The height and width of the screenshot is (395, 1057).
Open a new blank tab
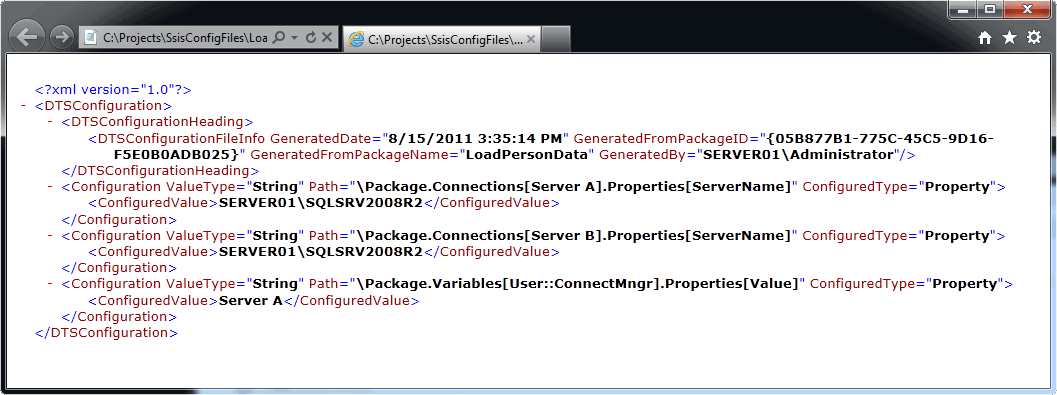pos(556,40)
